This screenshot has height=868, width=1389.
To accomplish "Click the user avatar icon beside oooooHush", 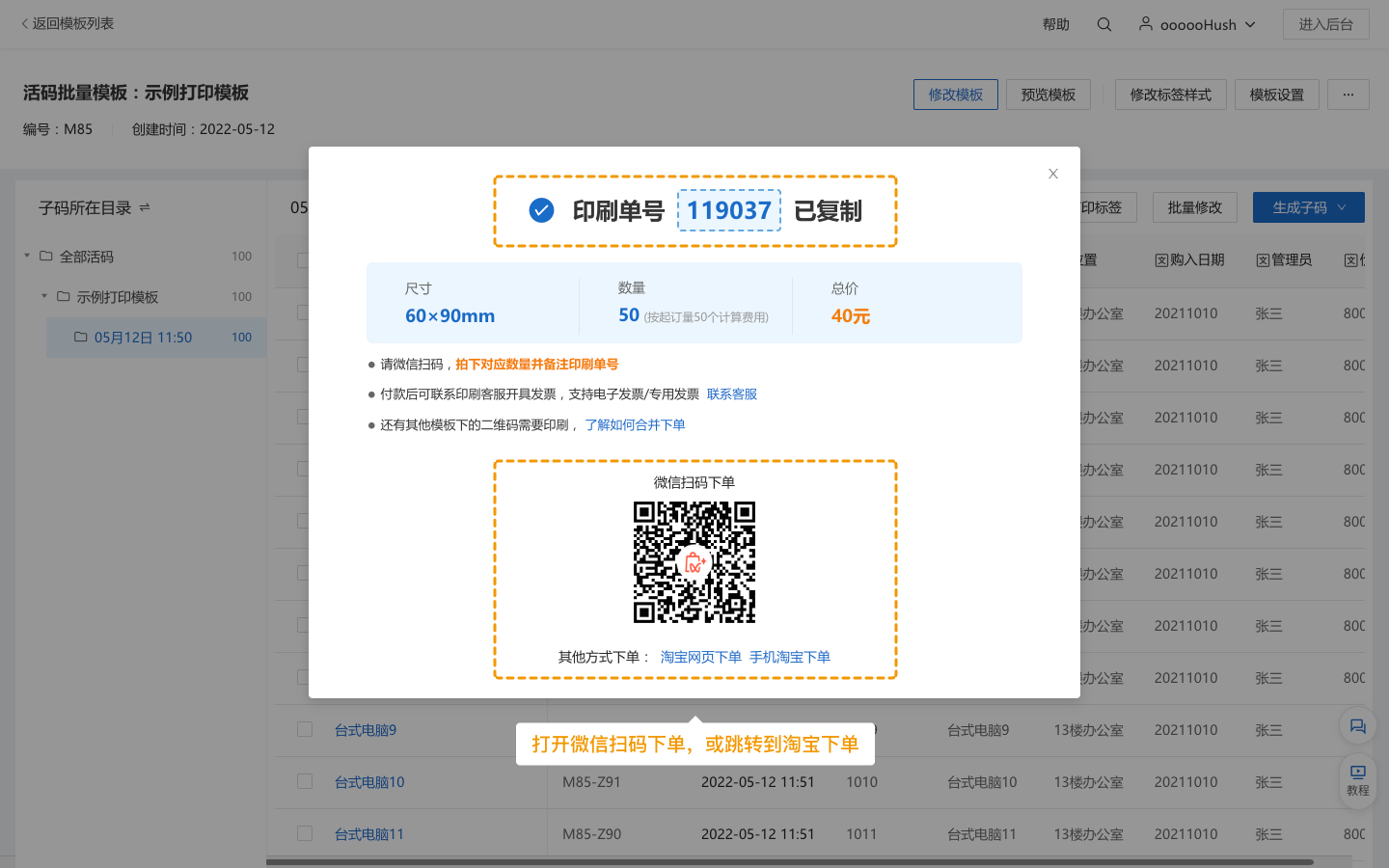I will (x=1146, y=23).
